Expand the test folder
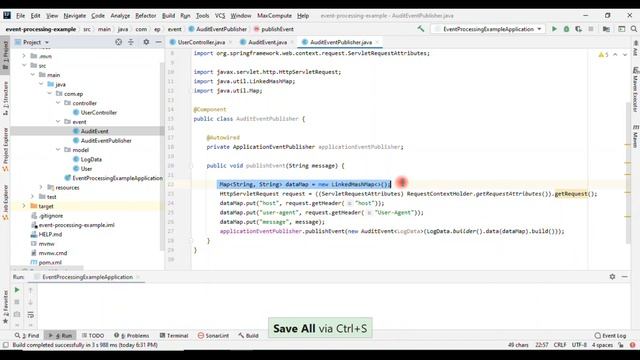 click(x=33, y=197)
